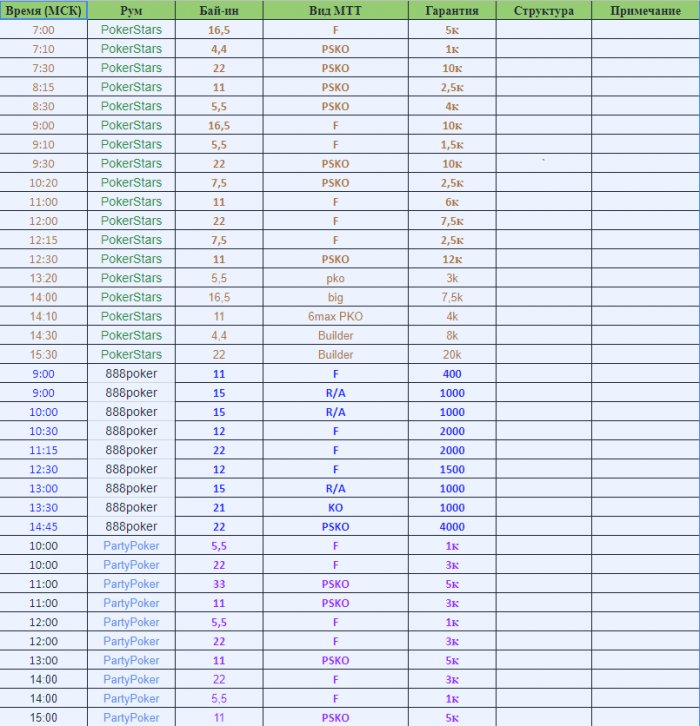
Task: Click the 11:15 time cell
Action: (44, 450)
